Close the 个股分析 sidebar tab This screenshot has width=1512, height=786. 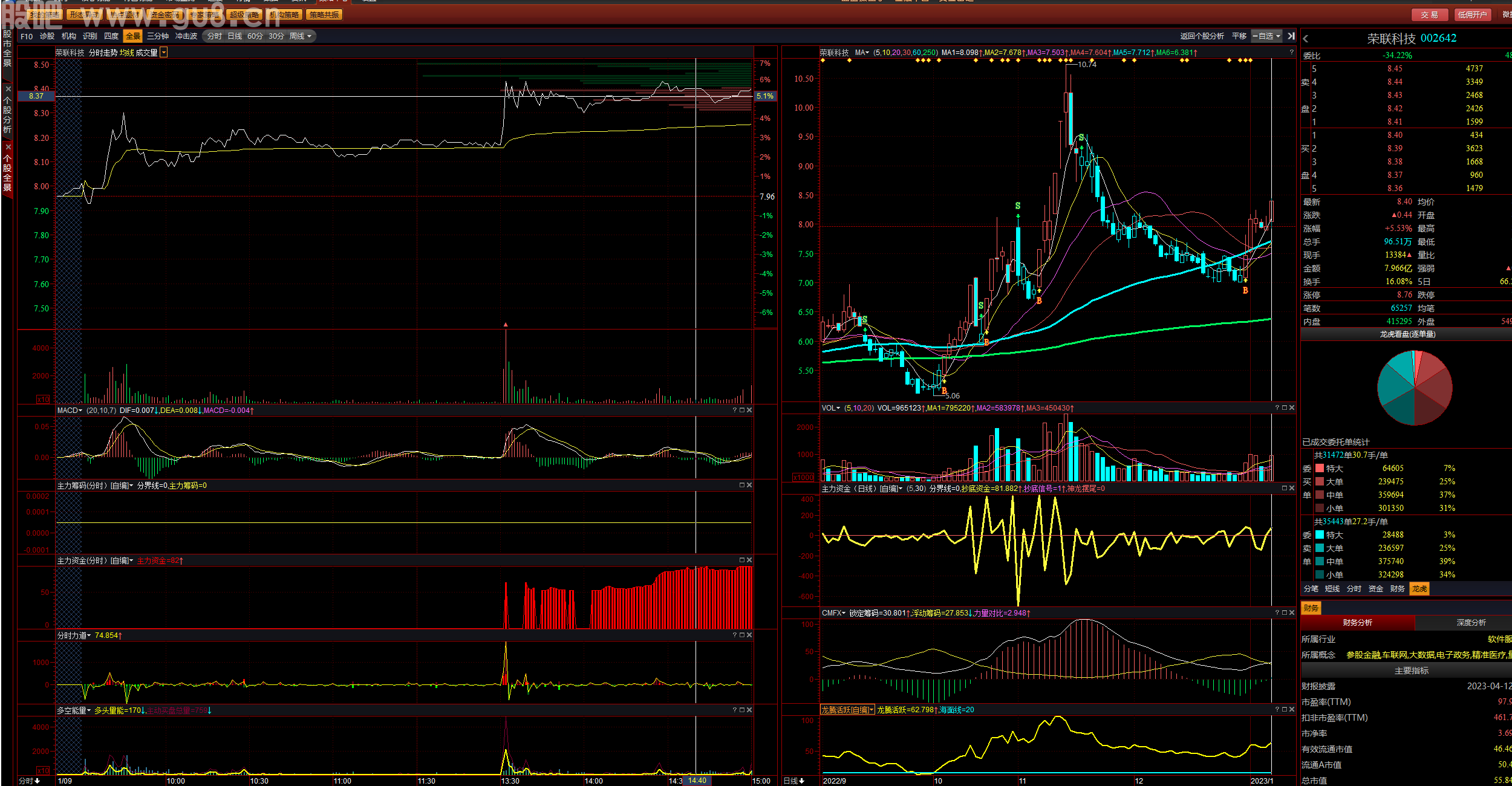coord(8,89)
